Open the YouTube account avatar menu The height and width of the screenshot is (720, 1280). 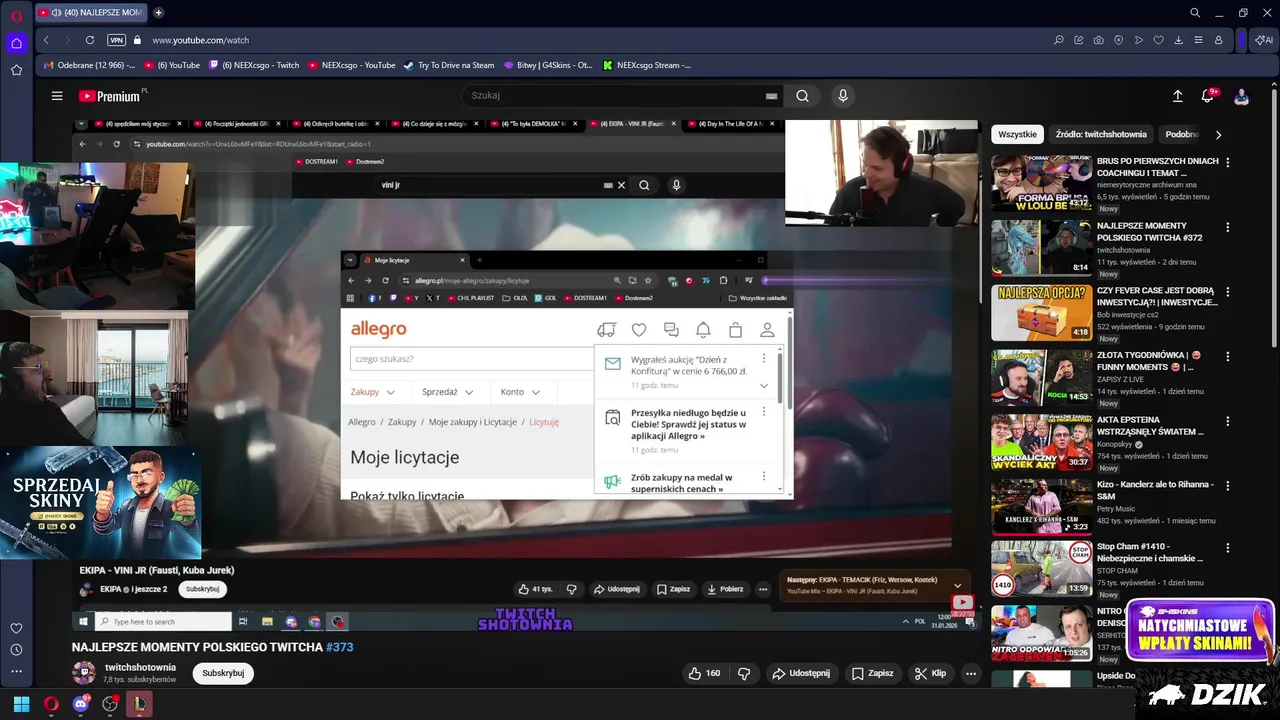coord(1241,96)
